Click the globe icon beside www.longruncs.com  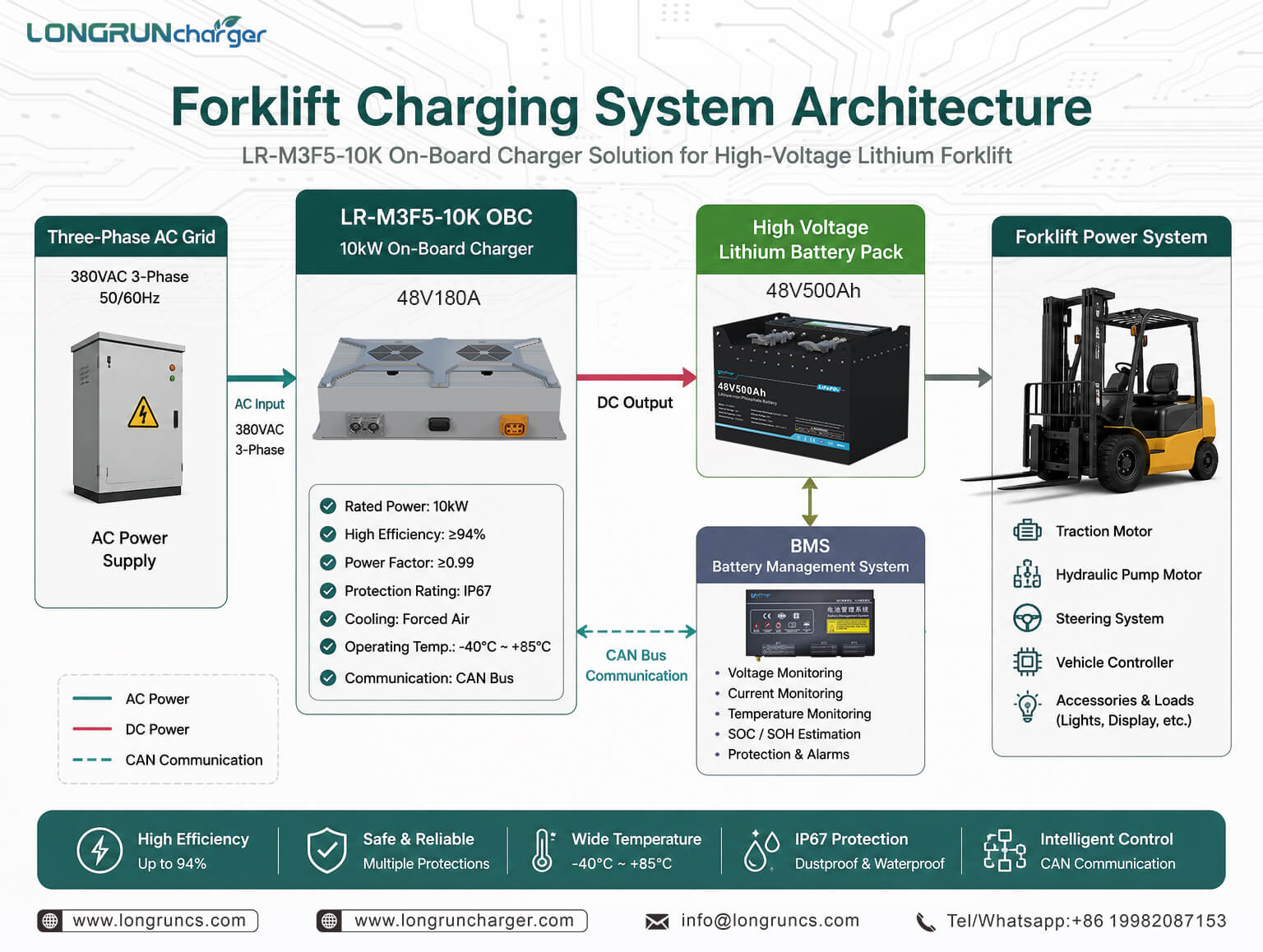[x=50, y=921]
